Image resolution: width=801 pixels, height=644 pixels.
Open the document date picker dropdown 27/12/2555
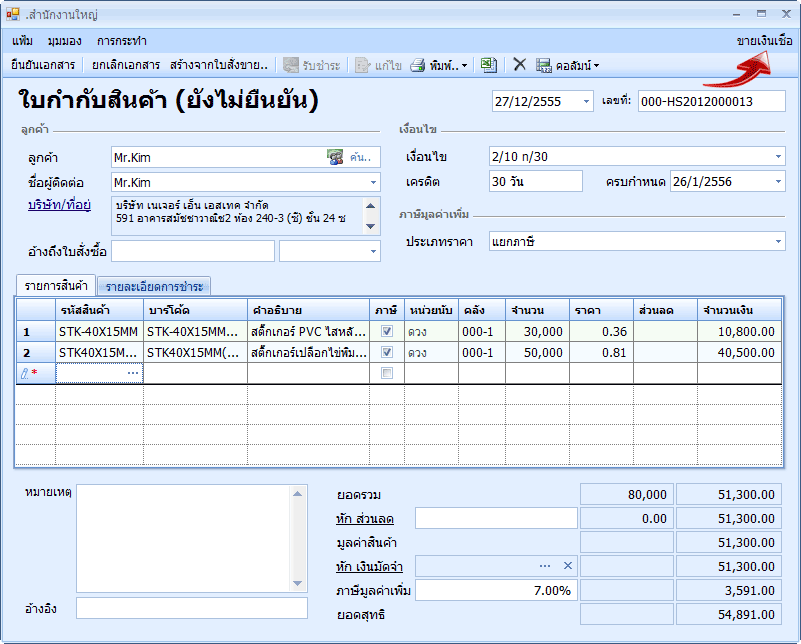point(585,102)
